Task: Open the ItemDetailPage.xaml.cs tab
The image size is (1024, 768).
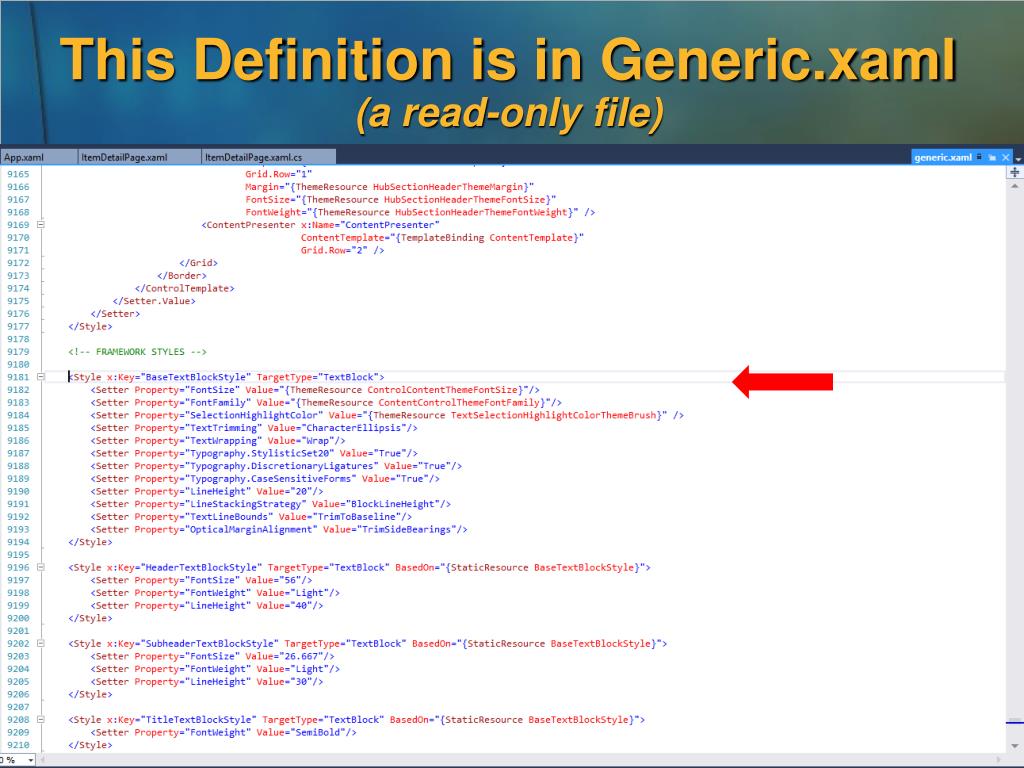Action: [253, 157]
